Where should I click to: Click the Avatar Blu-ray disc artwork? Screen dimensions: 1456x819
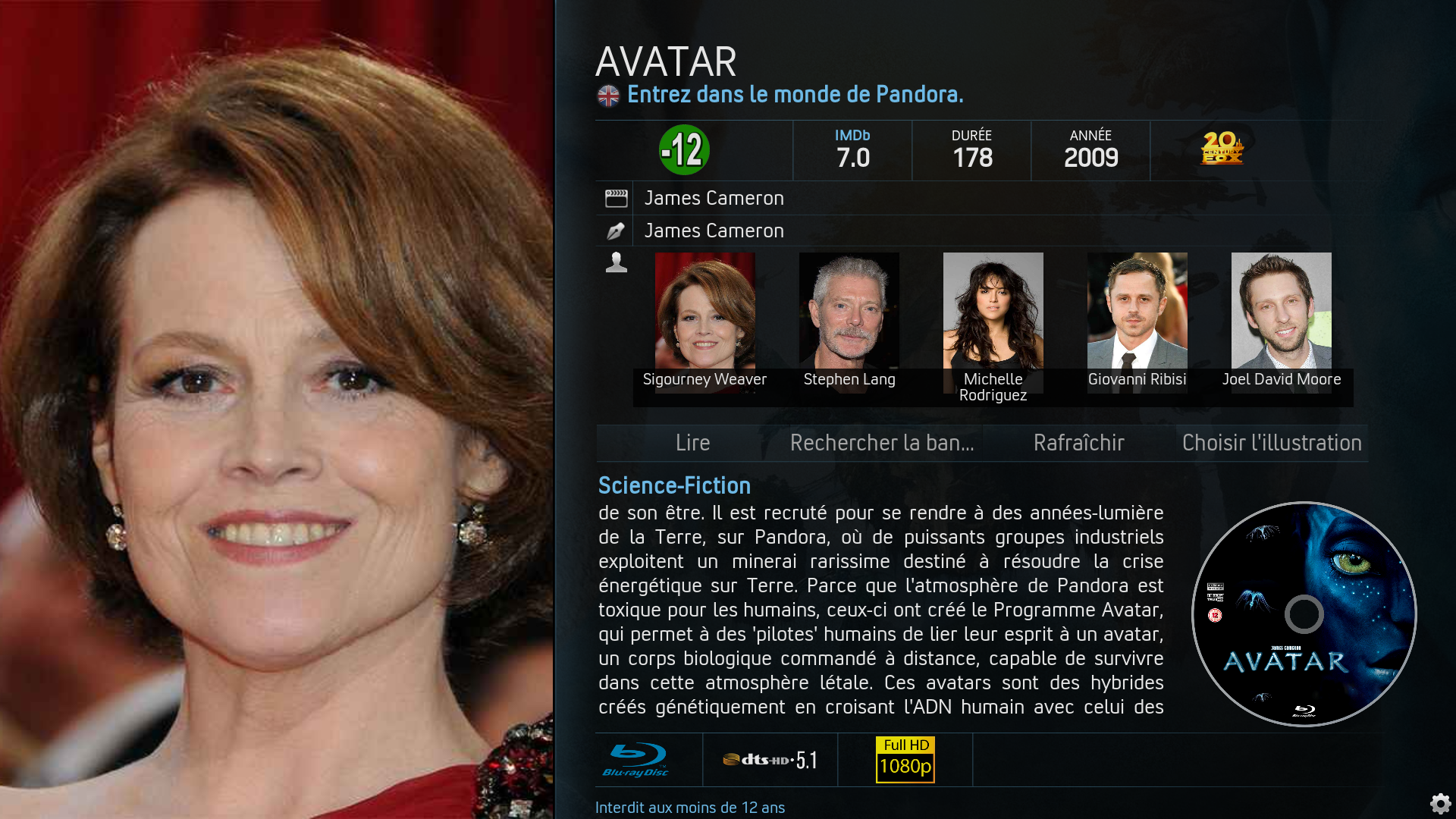coord(1304,614)
